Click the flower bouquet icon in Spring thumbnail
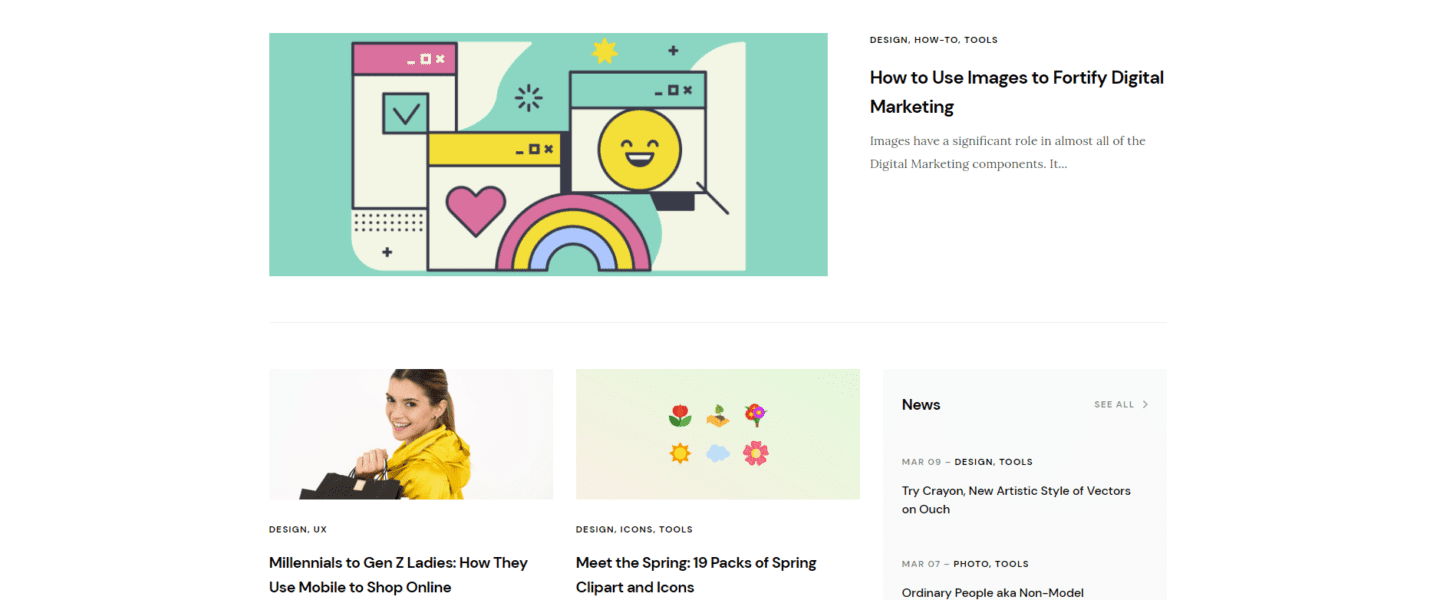Screen dimensions: 1440x600 (755, 415)
